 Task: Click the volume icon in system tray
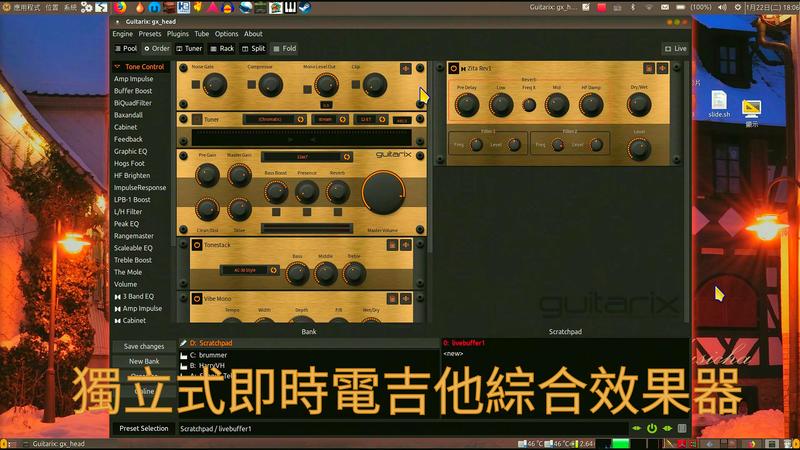point(722,7)
